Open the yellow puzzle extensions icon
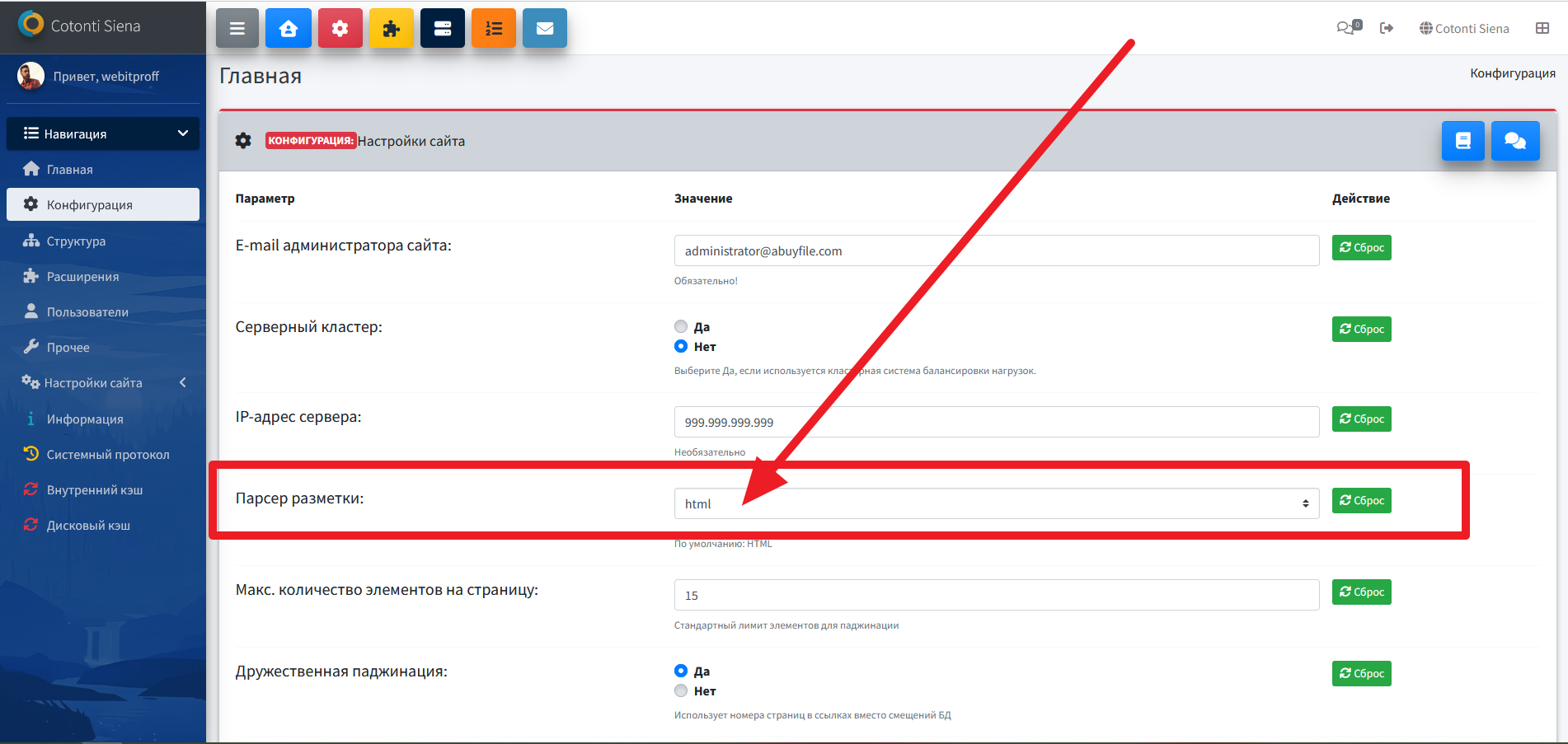 click(x=391, y=29)
